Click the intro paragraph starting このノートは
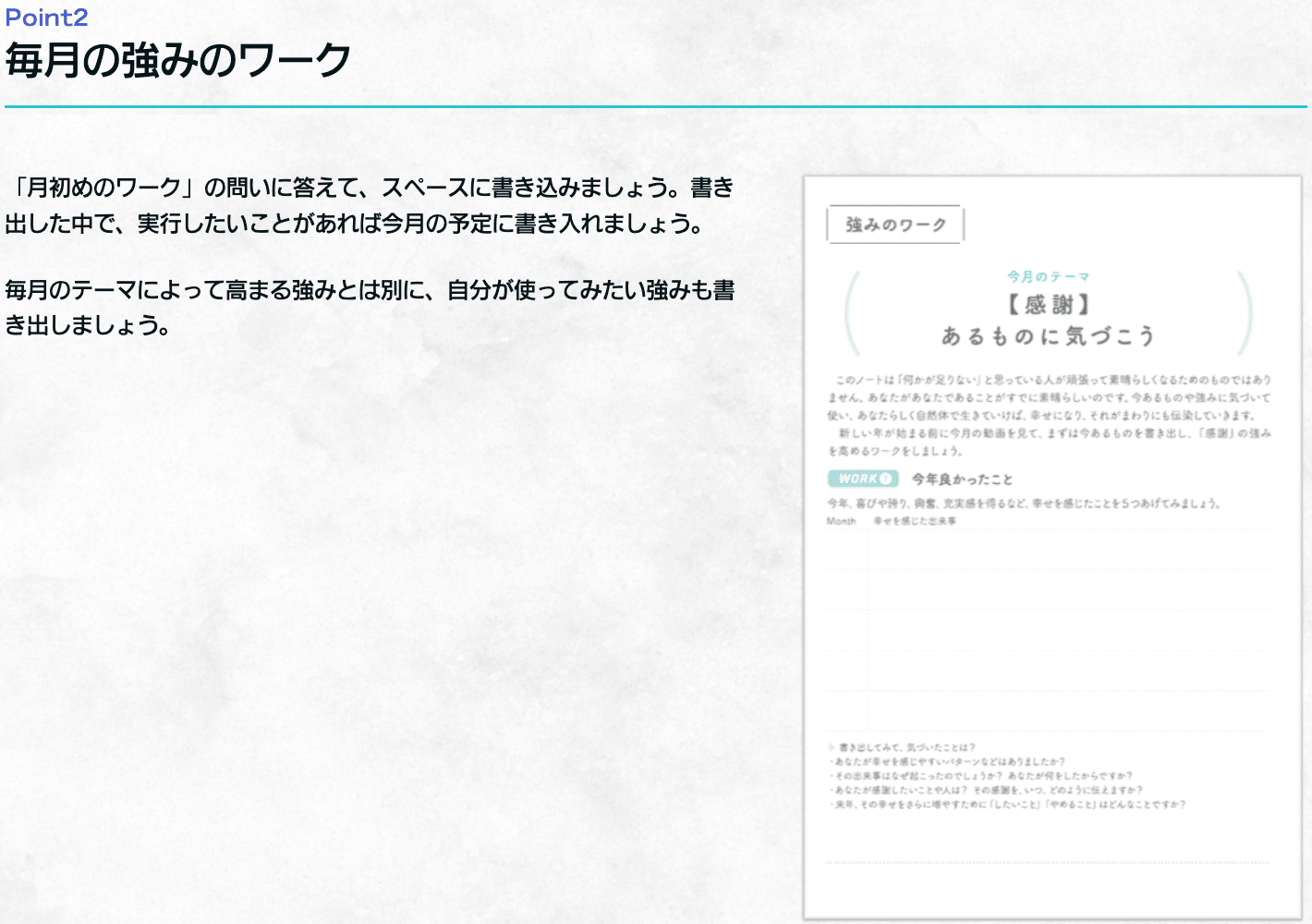This screenshot has height=924, width=1312. (x=1049, y=415)
